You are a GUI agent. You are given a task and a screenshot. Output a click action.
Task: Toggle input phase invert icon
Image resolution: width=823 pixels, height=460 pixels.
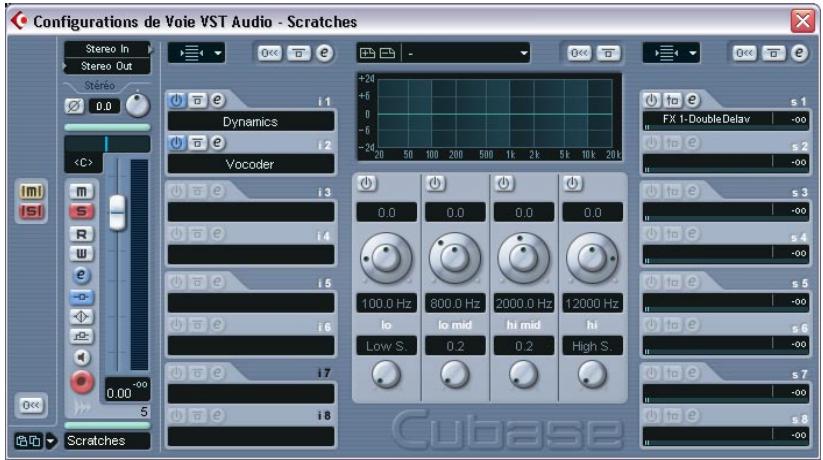73,107
